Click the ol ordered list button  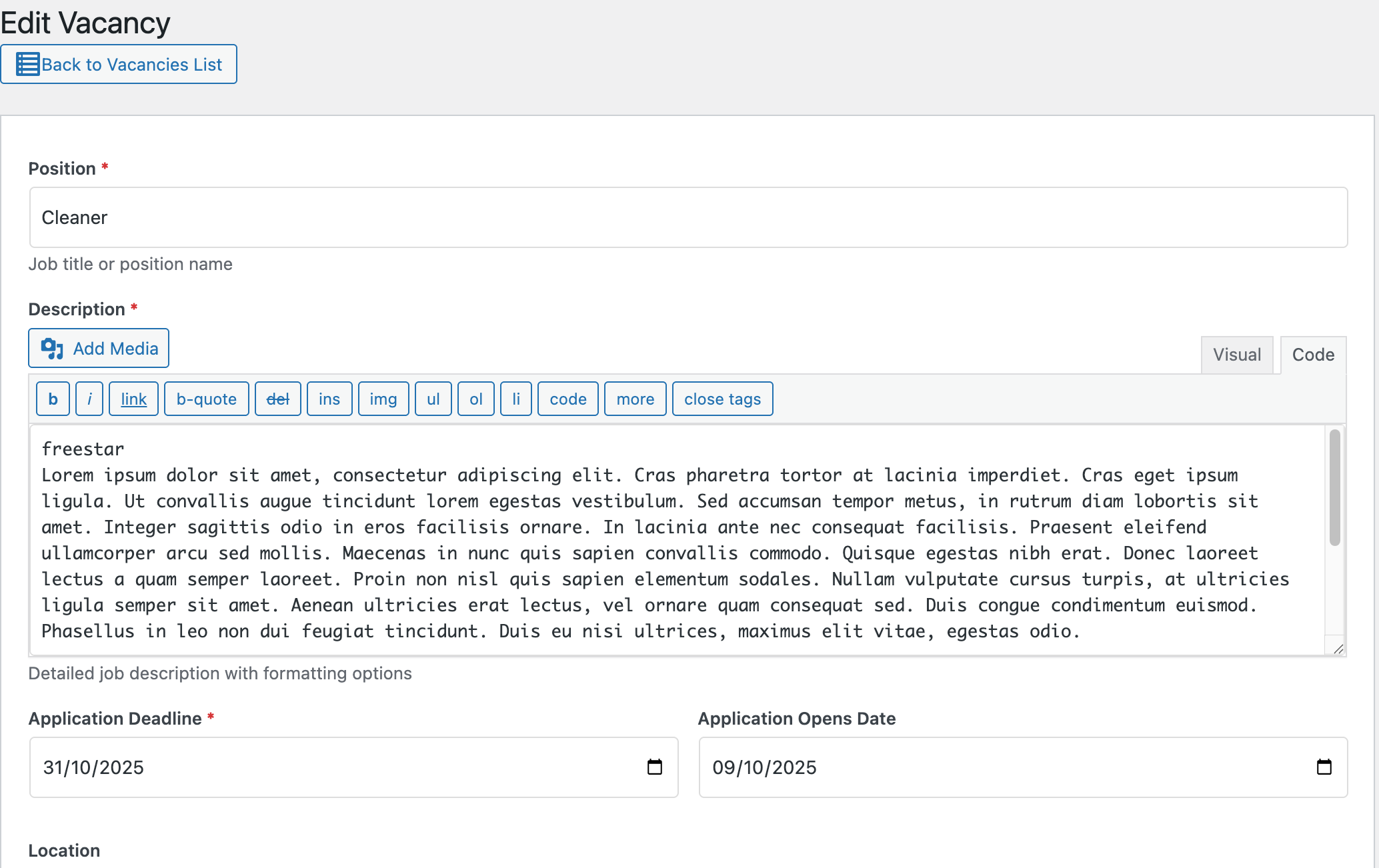(x=475, y=399)
